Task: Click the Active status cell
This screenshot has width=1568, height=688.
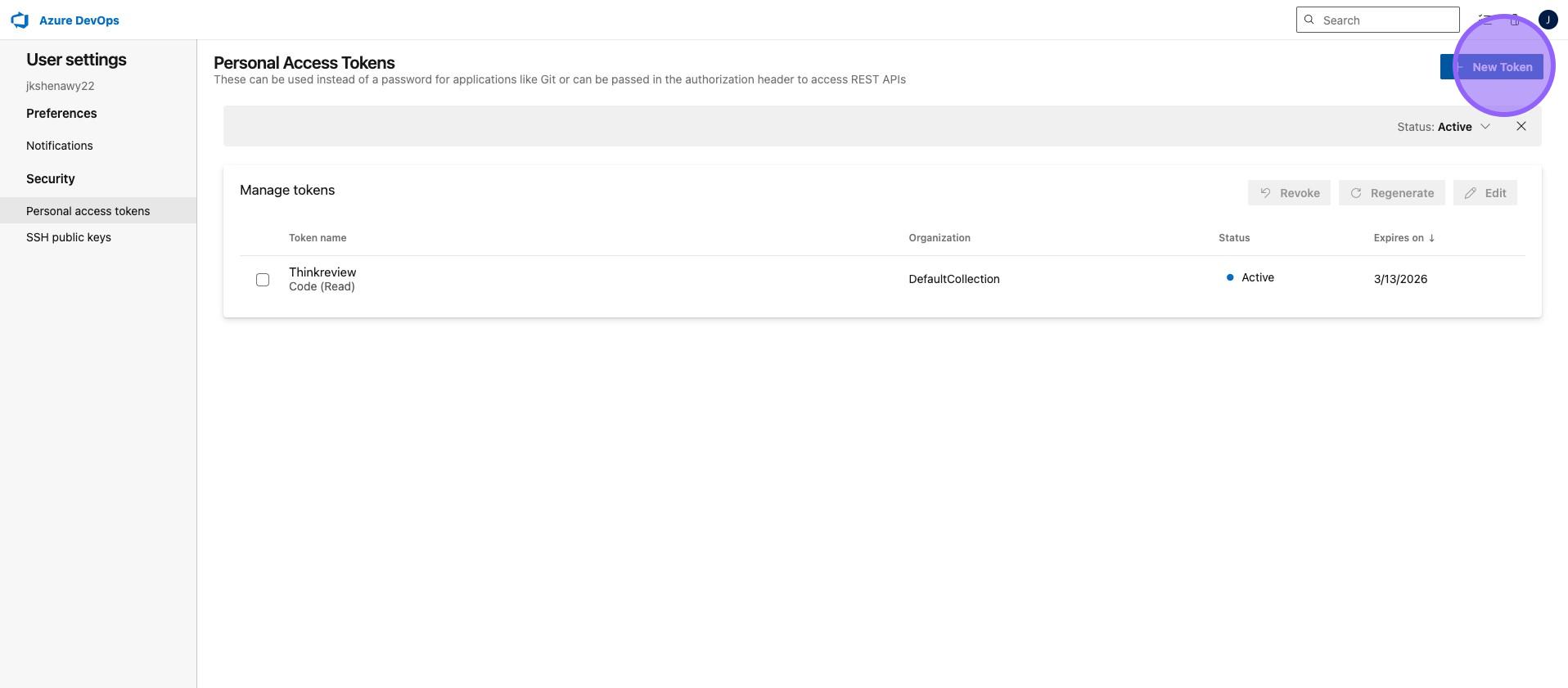Action: point(1250,277)
